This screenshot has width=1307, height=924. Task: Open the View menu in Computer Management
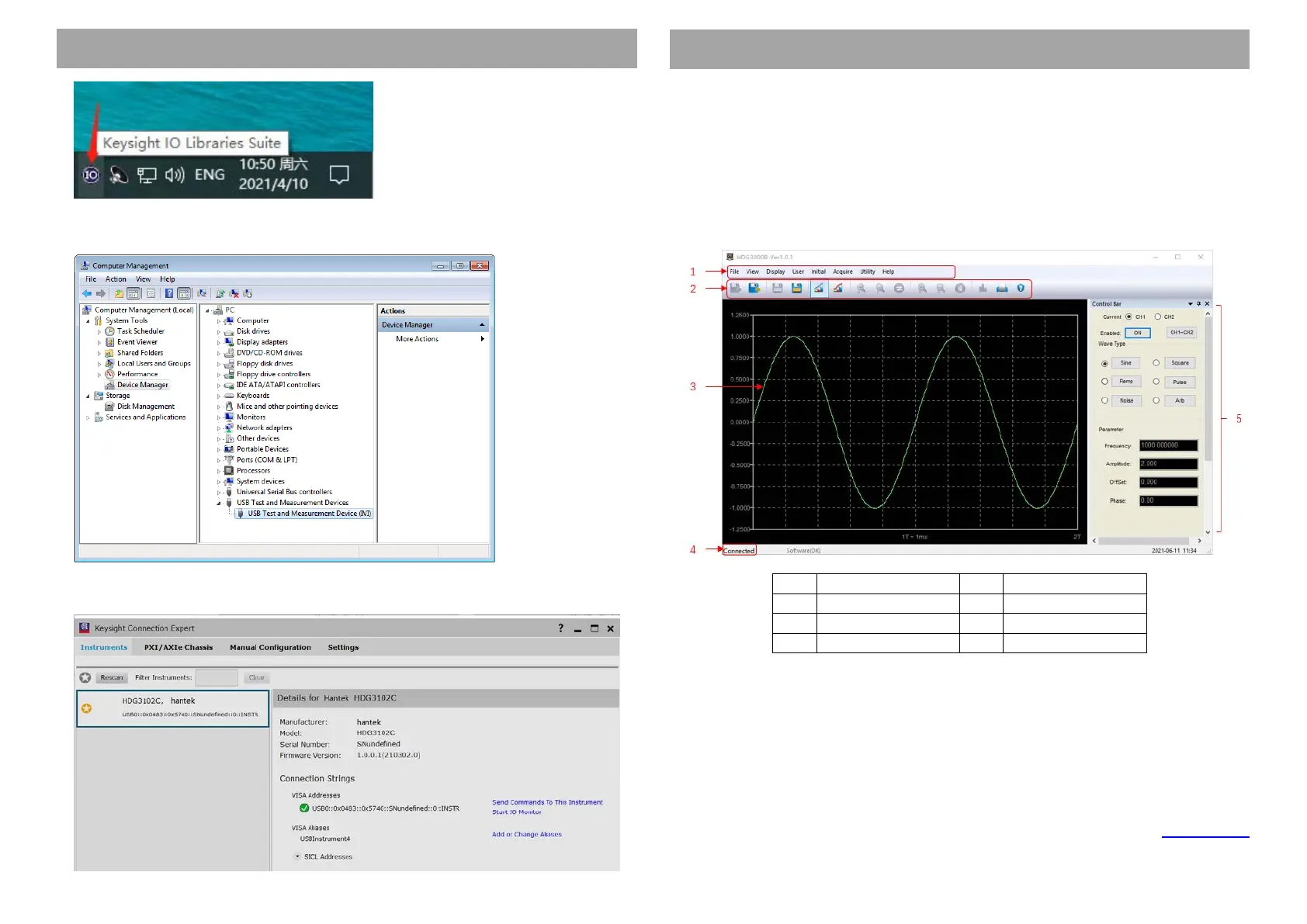click(x=144, y=279)
